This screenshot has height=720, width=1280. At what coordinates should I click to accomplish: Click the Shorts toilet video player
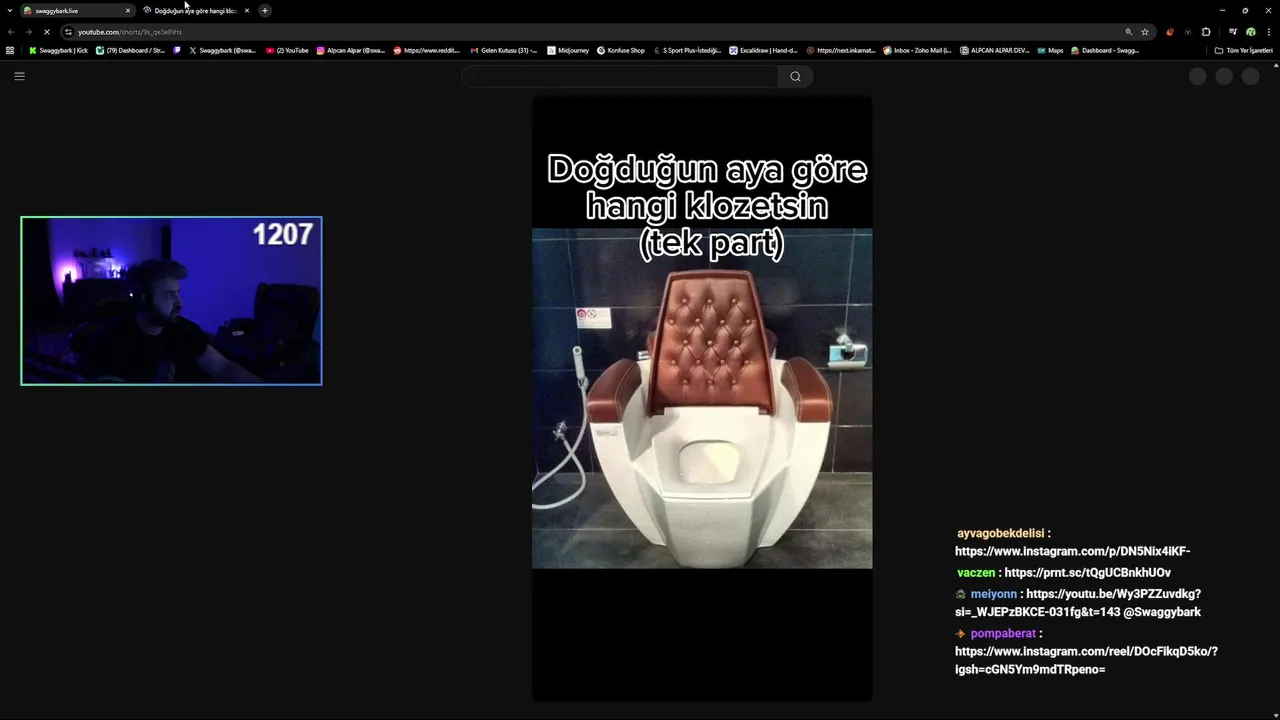click(x=702, y=398)
